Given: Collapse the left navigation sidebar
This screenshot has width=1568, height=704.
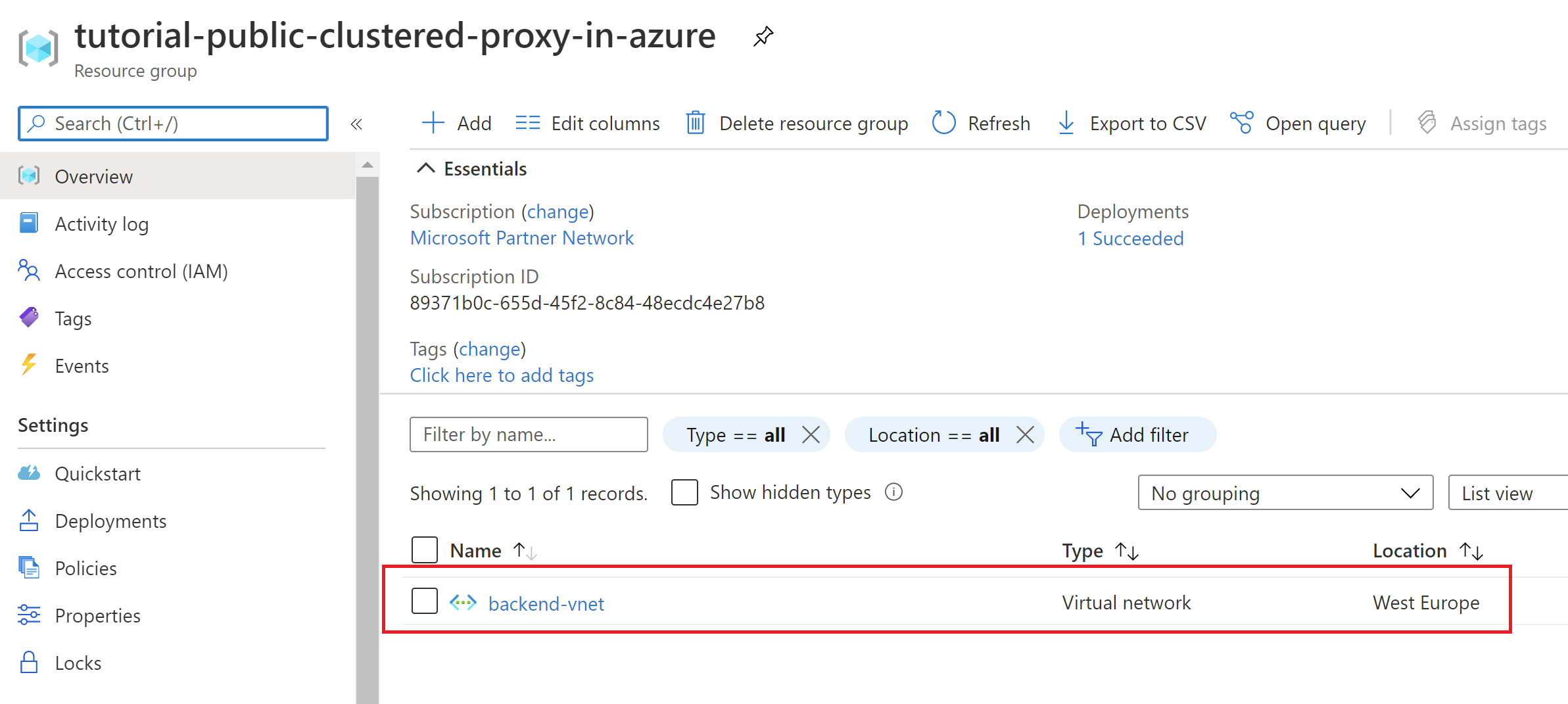Looking at the screenshot, I should tap(356, 124).
